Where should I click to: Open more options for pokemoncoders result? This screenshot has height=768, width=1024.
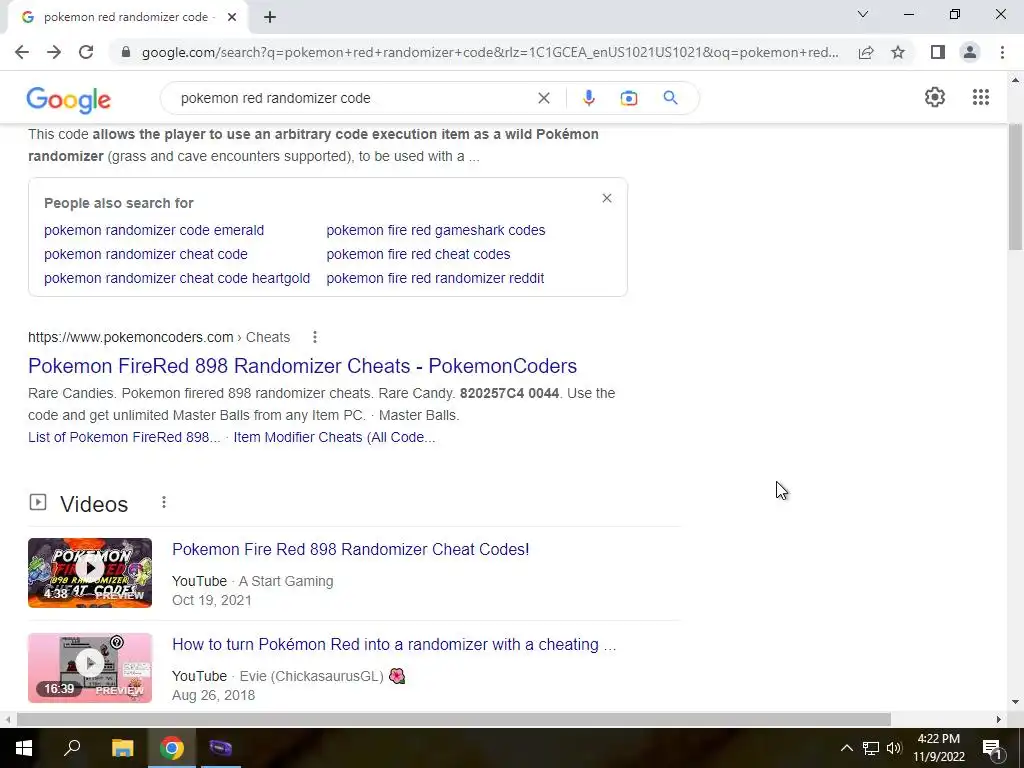tap(315, 337)
